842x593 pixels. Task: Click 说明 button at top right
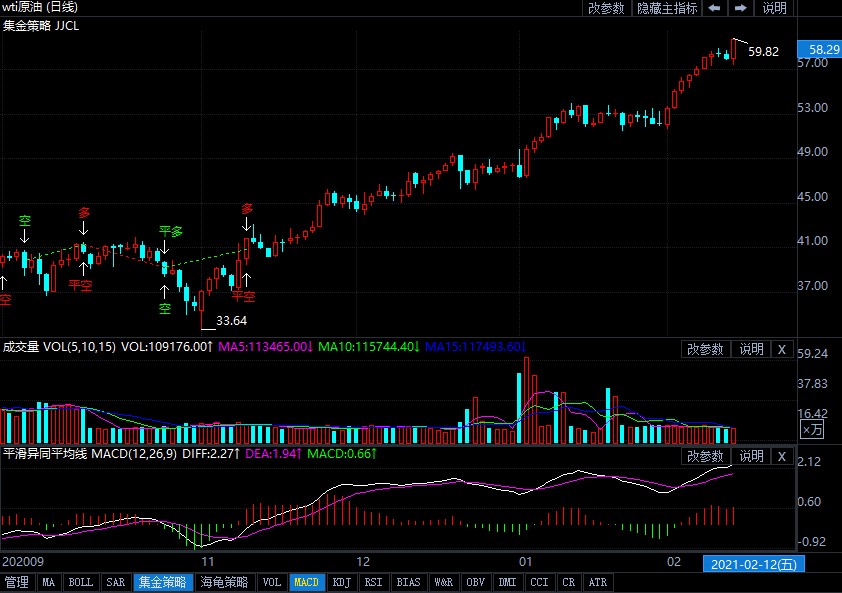[x=775, y=8]
